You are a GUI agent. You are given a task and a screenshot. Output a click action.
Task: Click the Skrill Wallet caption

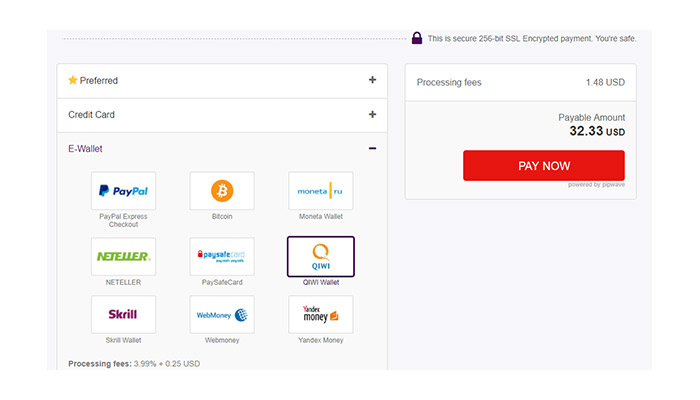tap(123, 340)
